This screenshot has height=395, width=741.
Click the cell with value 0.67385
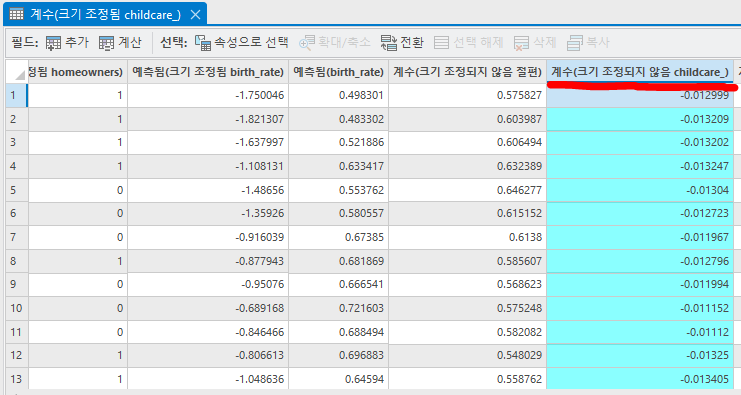tap(338, 237)
